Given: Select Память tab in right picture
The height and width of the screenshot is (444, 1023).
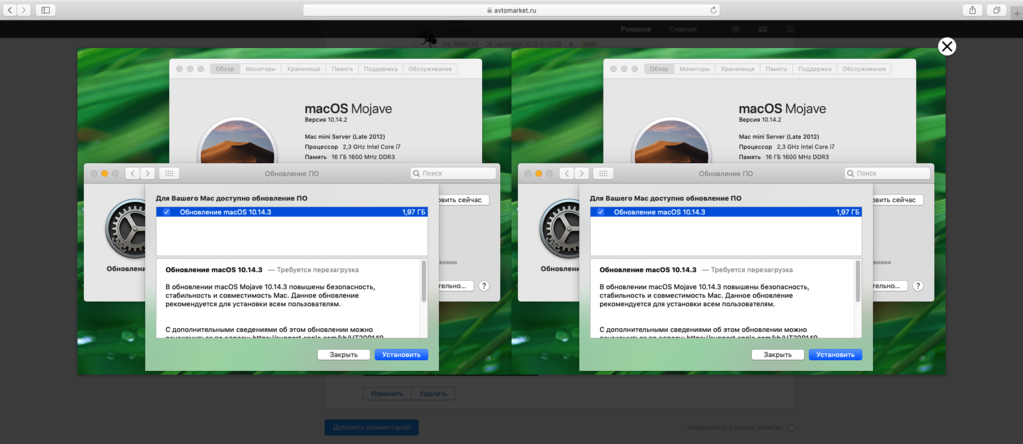Looking at the screenshot, I should tap(776, 69).
